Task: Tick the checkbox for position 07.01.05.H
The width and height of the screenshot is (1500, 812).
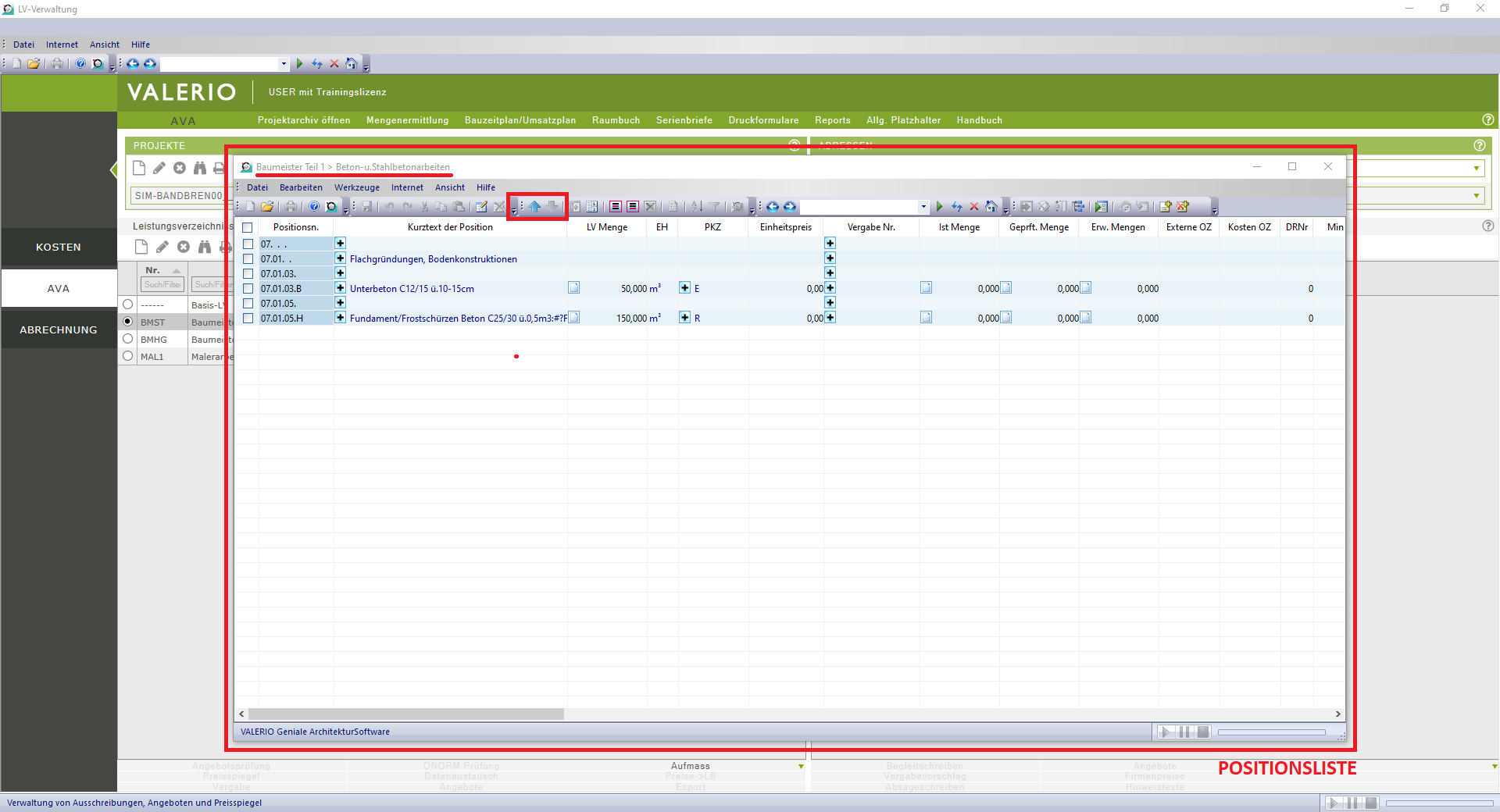Action: click(248, 319)
